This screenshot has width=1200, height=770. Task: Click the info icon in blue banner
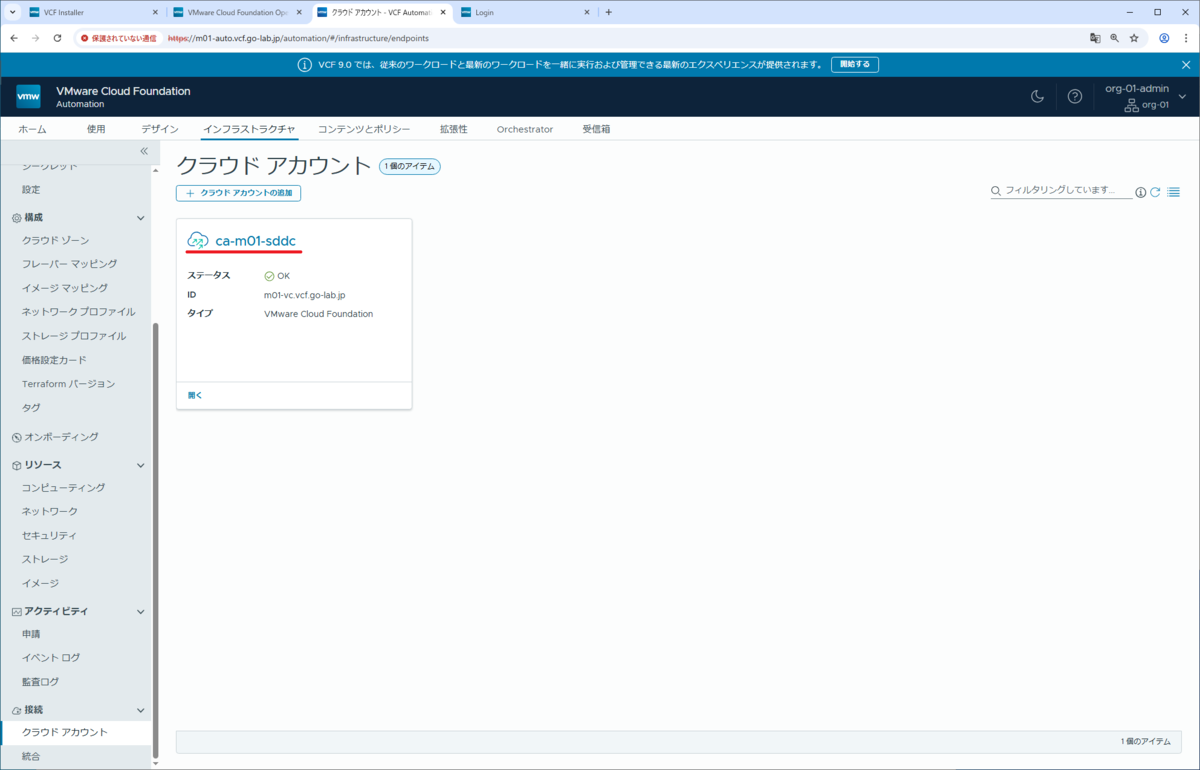tap(305, 64)
